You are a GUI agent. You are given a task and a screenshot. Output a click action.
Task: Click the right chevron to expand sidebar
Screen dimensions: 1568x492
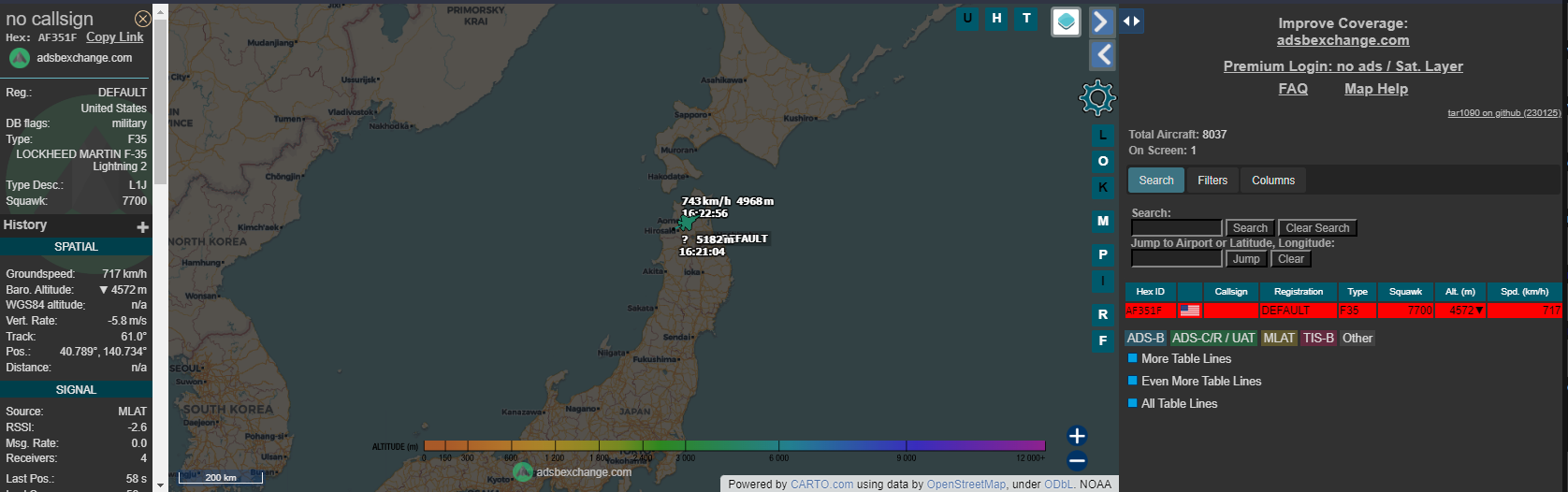point(1102,21)
